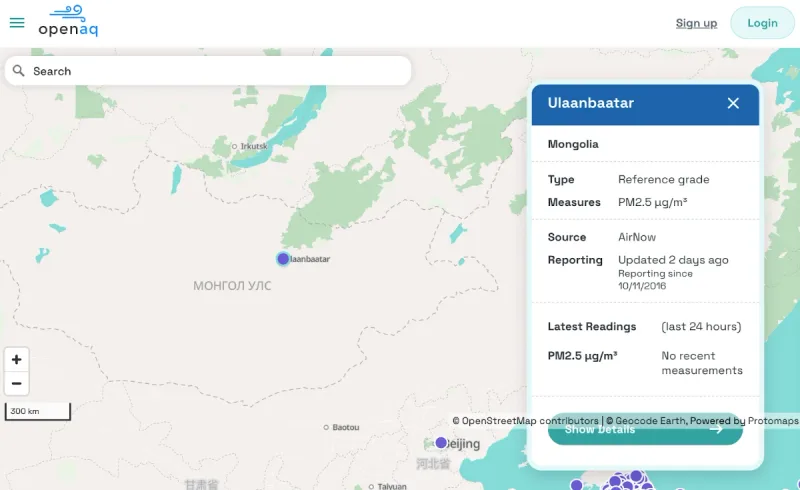Click the Sign up link

(x=696, y=23)
